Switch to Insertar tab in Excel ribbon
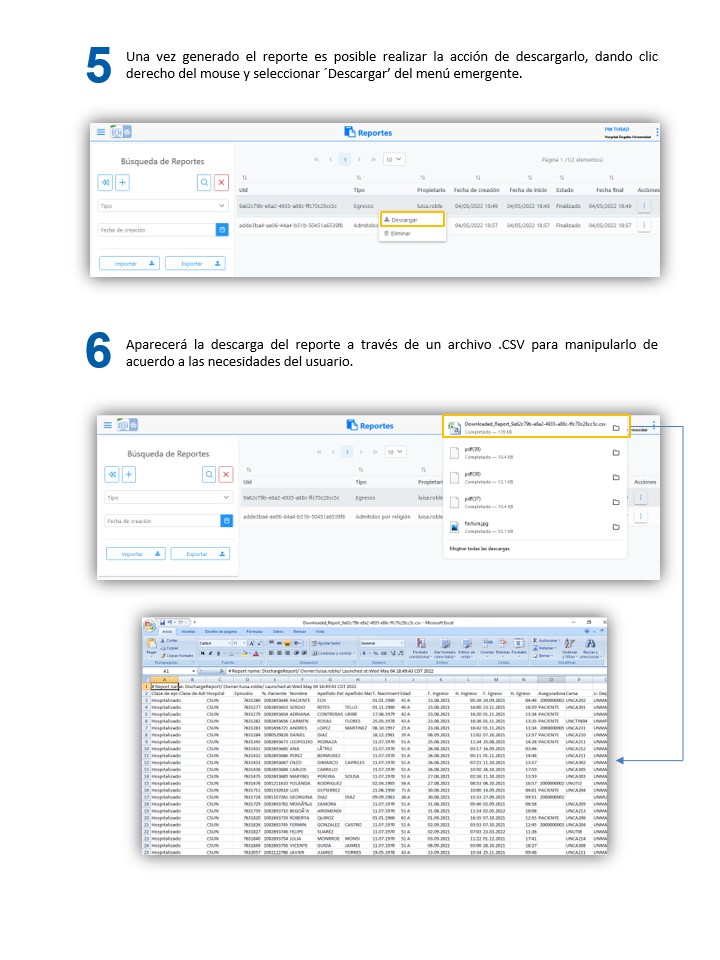Viewport: 720px width, 960px height. pyautogui.click(x=188, y=632)
